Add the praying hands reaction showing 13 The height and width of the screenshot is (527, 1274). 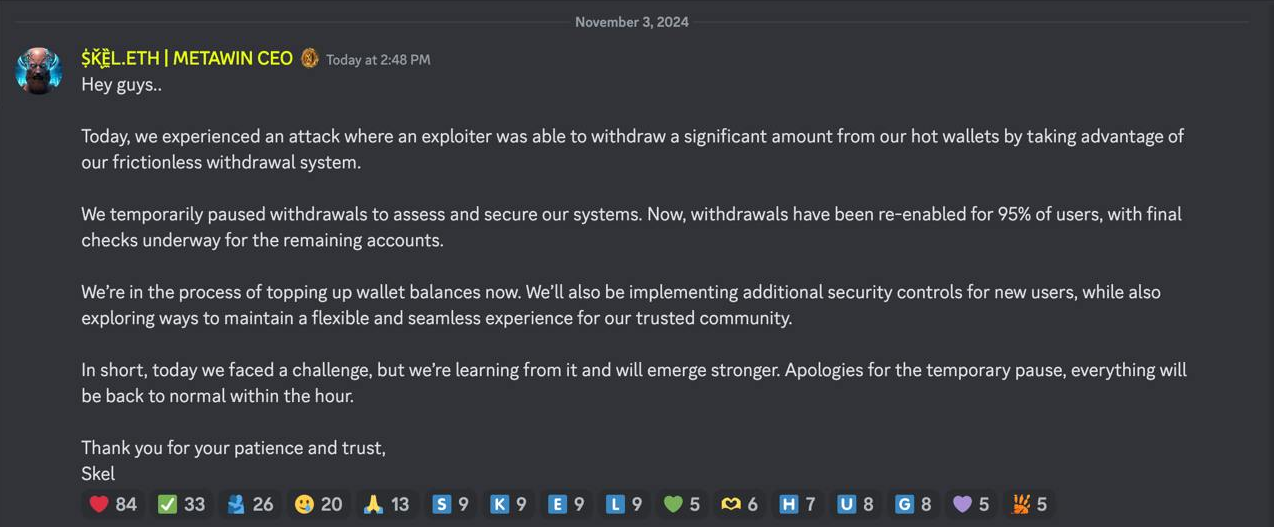(x=386, y=504)
